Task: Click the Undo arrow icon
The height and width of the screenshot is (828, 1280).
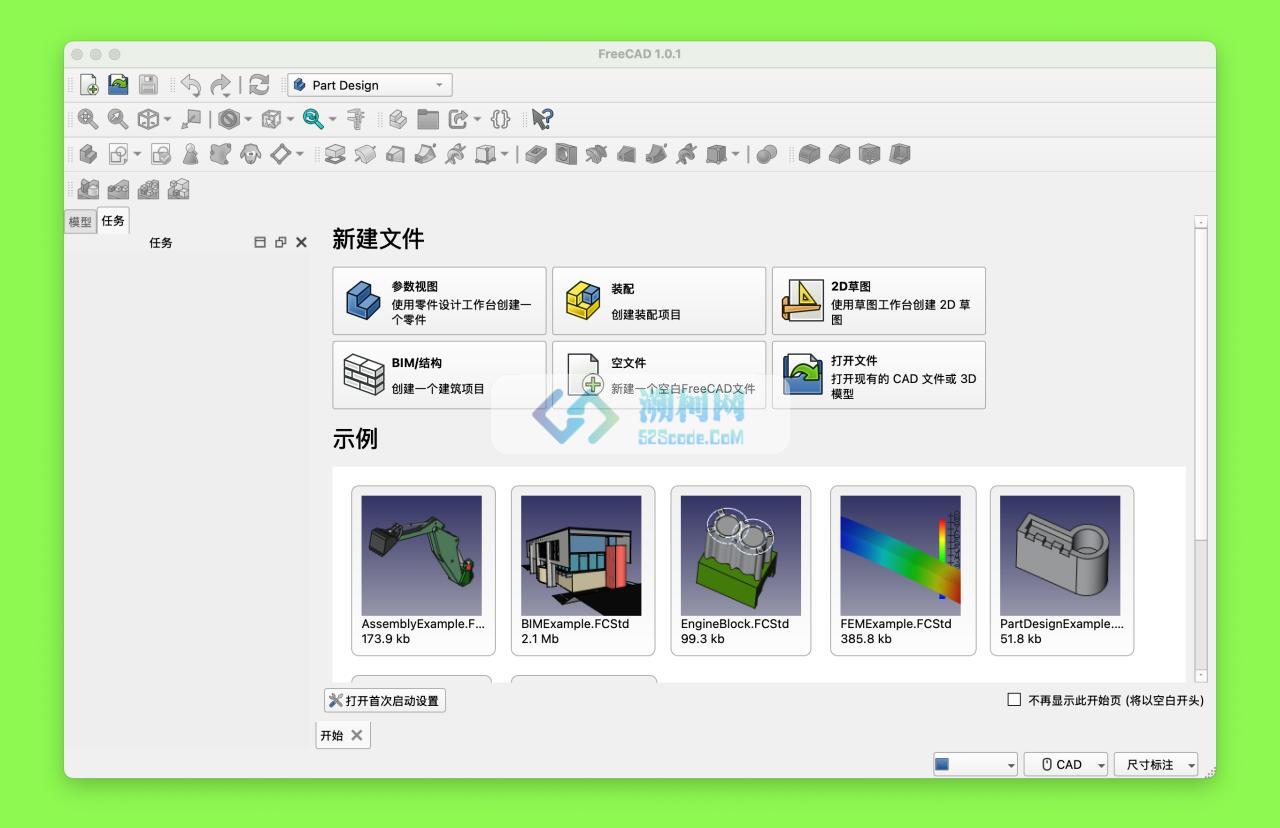Action: pyautogui.click(x=190, y=85)
